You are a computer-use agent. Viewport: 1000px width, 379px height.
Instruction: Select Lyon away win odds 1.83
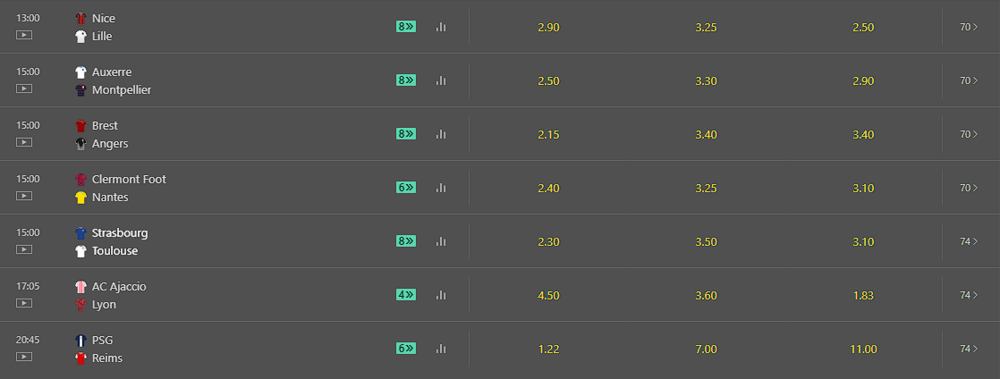(864, 295)
